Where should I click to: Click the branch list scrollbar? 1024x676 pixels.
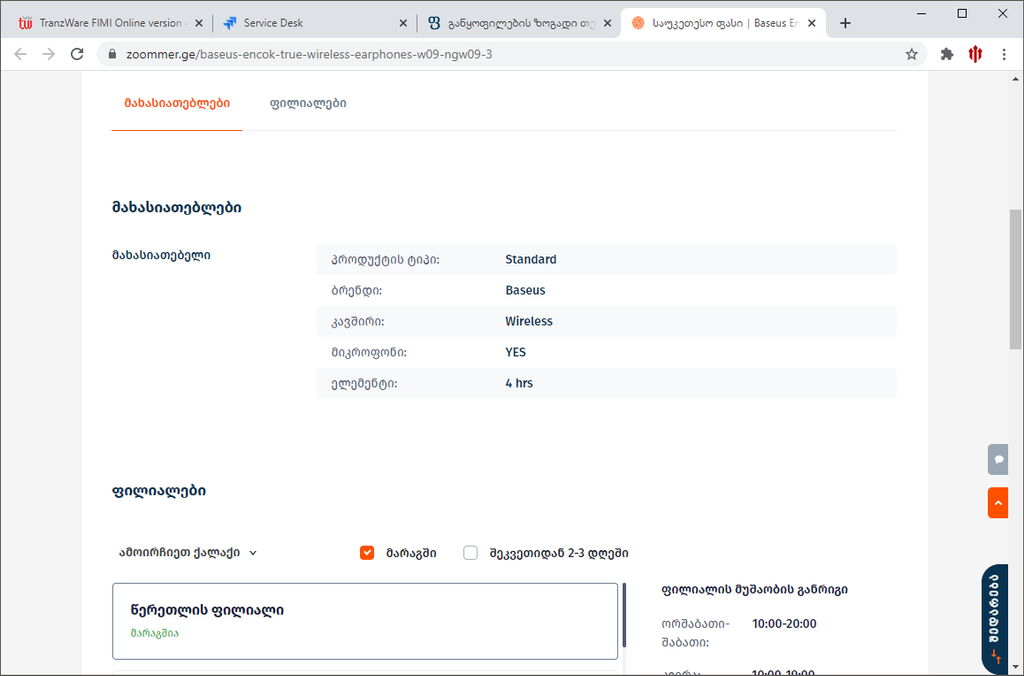pos(624,615)
